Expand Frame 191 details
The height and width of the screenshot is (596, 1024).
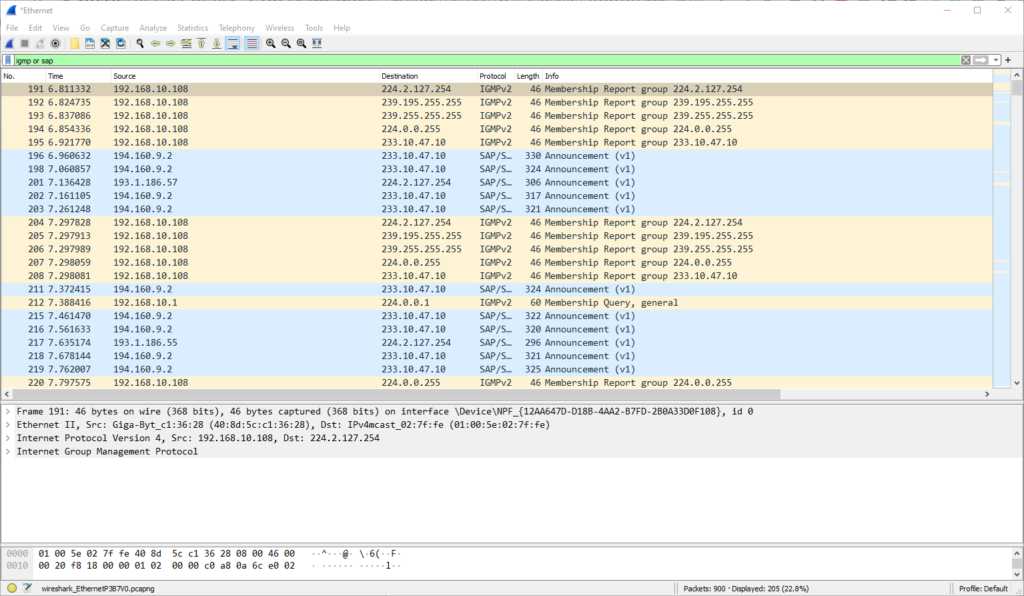click(x=8, y=411)
